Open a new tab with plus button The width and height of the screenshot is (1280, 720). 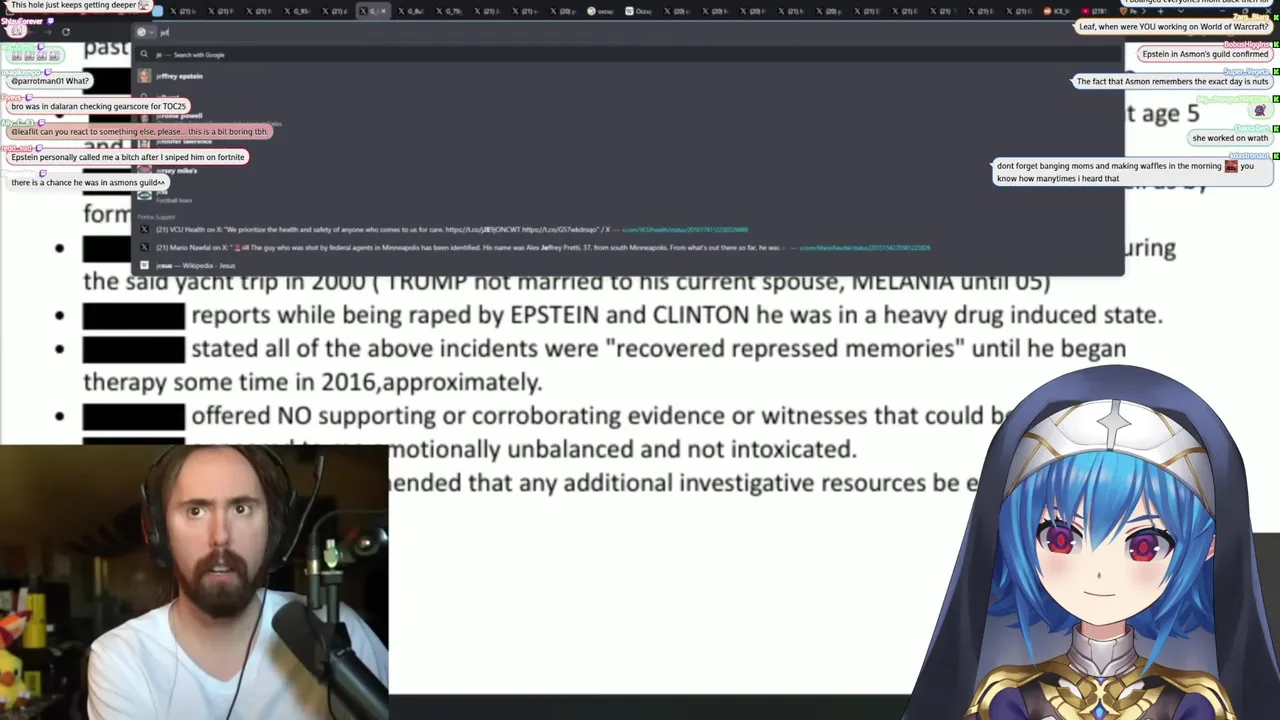point(1161,11)
